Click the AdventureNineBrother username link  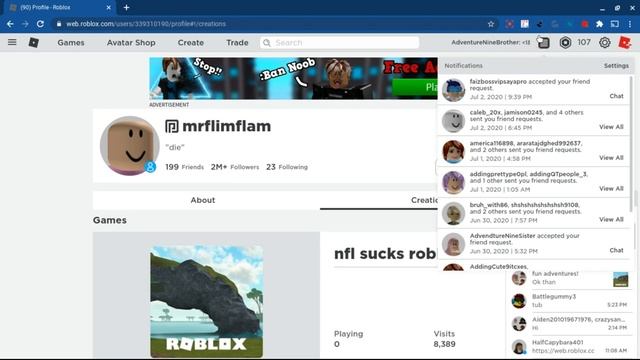point(491,42)
